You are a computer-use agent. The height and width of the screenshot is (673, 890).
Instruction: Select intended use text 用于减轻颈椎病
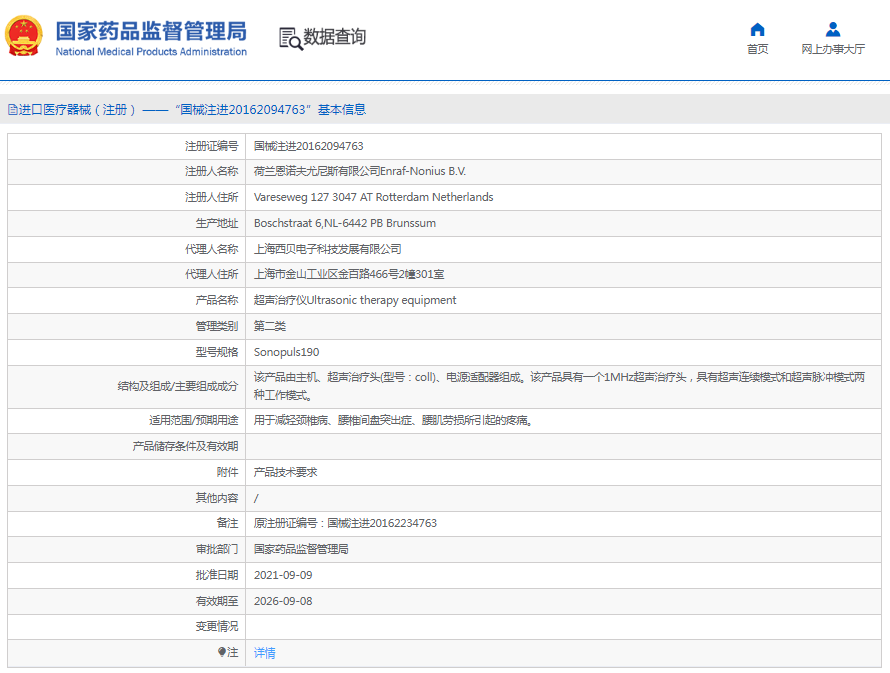[x=392, y=420]
